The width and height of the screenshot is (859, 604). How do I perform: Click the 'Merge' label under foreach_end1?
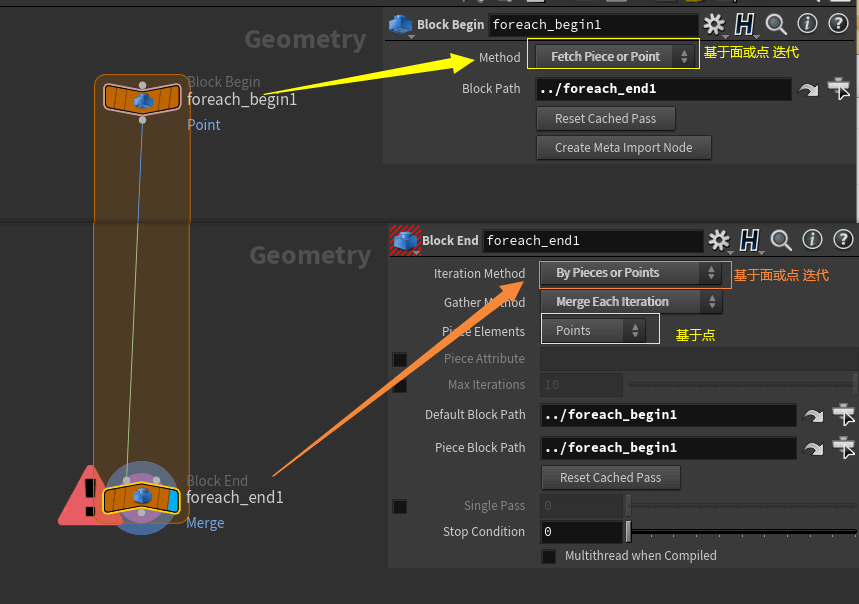205,523
